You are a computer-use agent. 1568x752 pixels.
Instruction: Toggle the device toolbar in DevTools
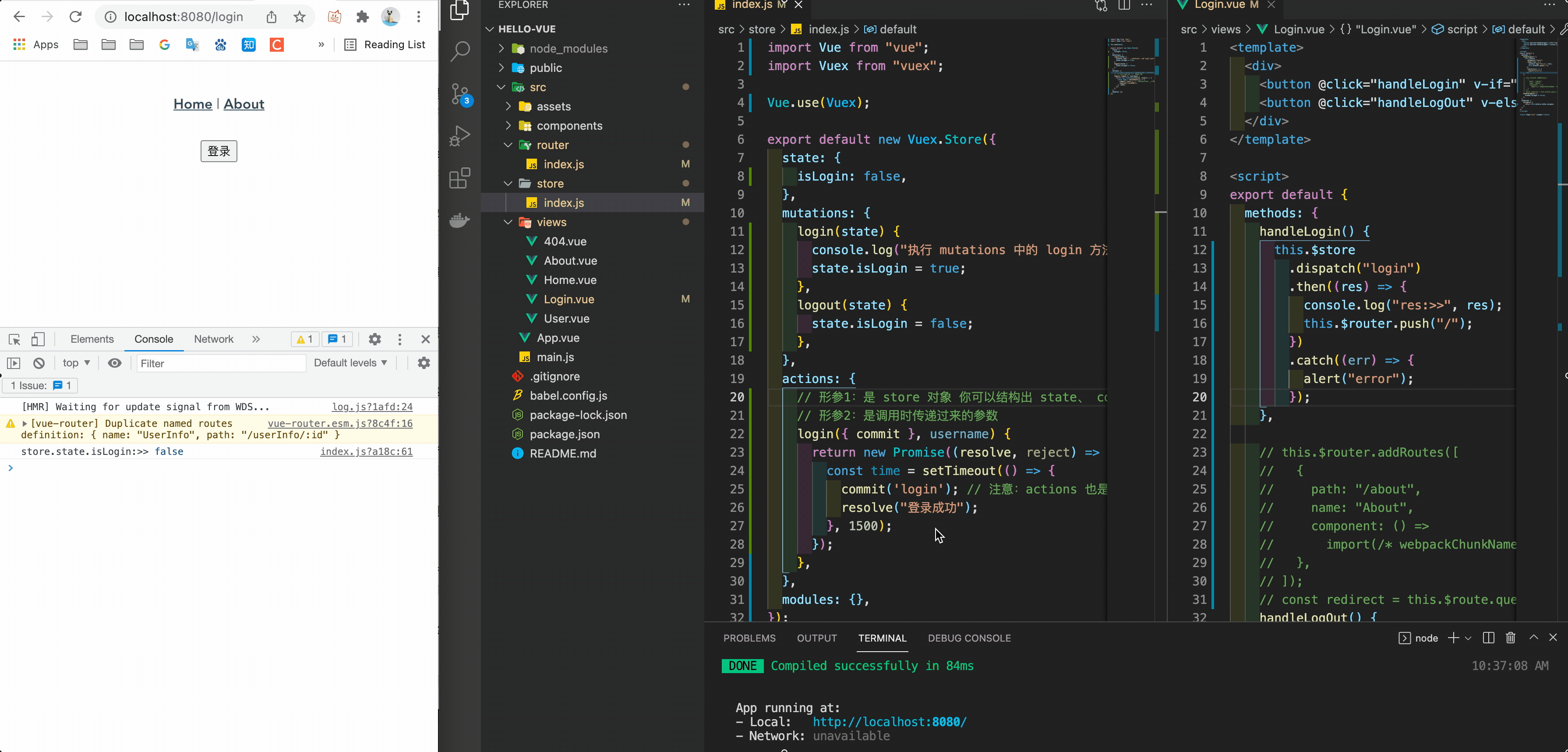click(x=38, y=339)
